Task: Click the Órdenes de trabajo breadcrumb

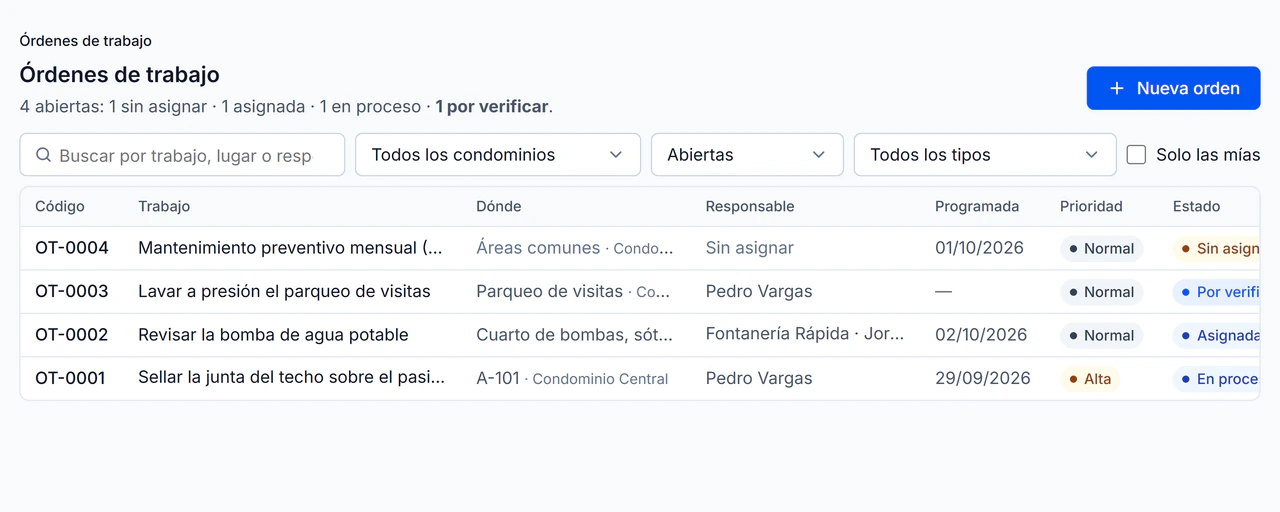Action: pyautogui.click(x=86, y=41)
